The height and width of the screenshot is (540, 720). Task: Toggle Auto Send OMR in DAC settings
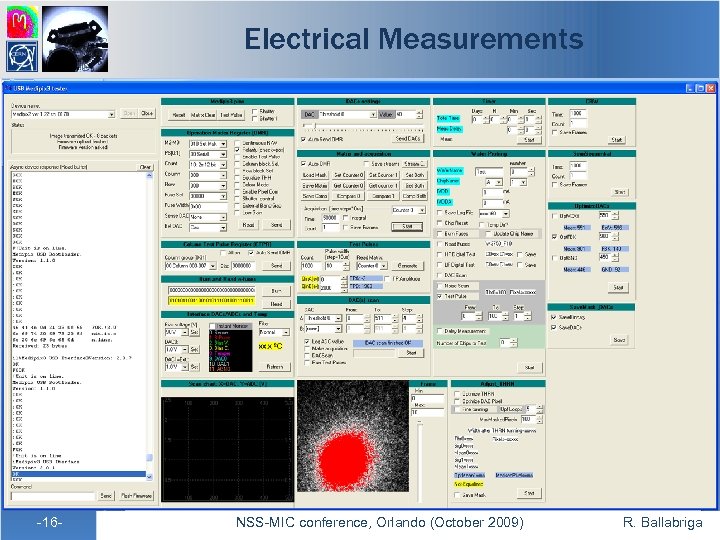304,139
